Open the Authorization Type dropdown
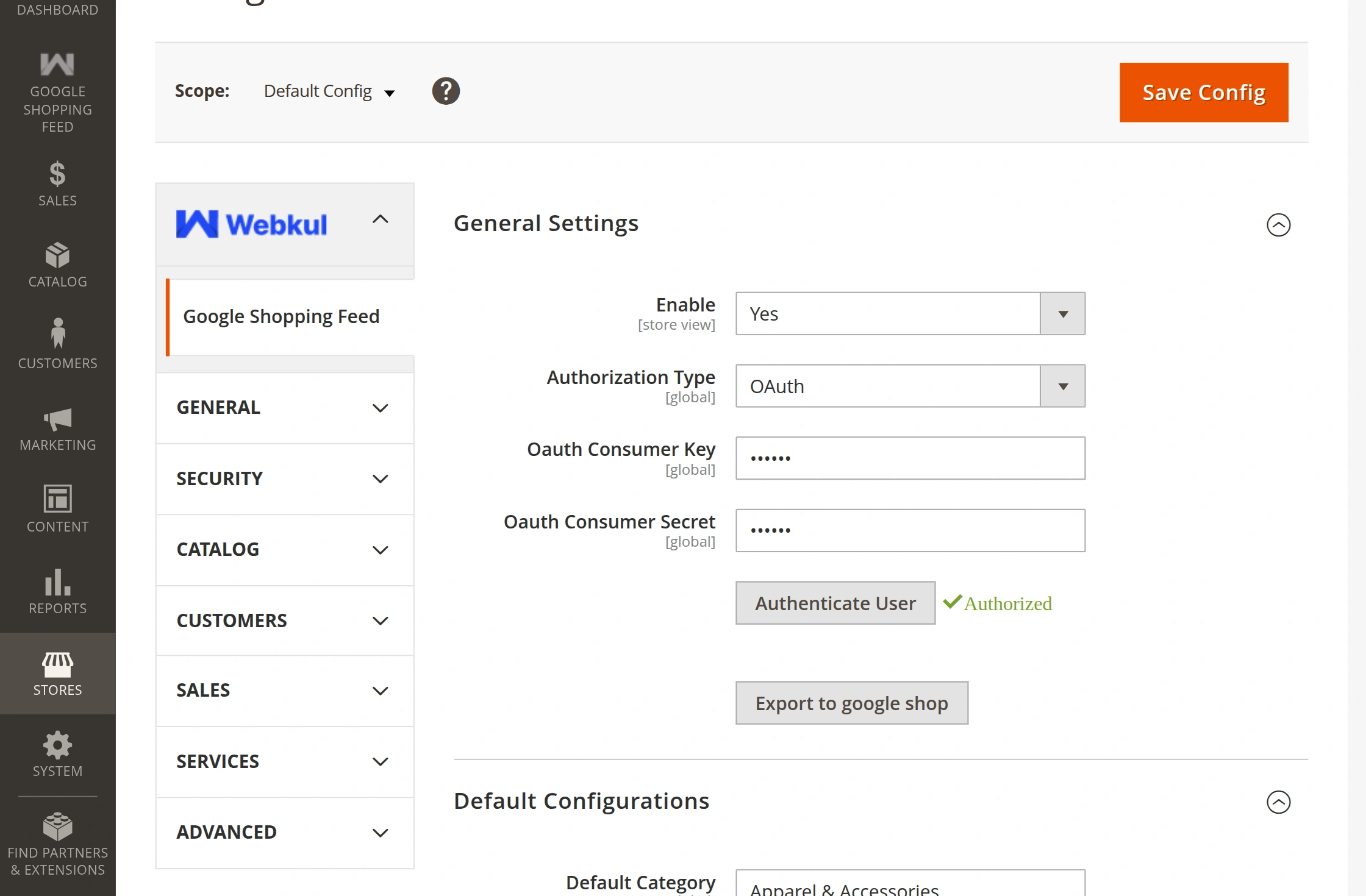This screenshot has height=896, width=1366. click(910, 386)
